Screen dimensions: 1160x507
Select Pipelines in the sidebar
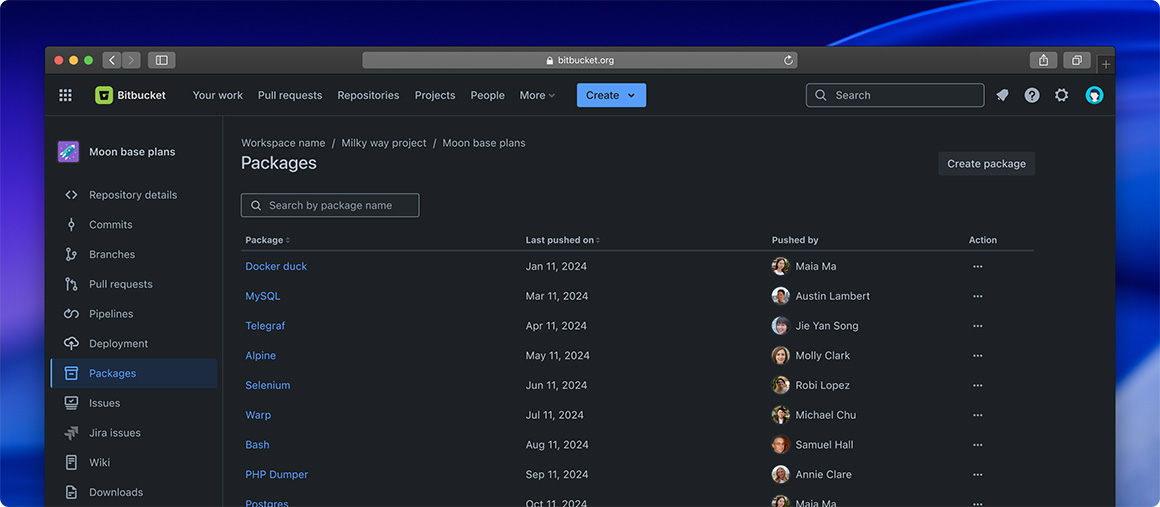pyautogui.click(x=111, y=314)
